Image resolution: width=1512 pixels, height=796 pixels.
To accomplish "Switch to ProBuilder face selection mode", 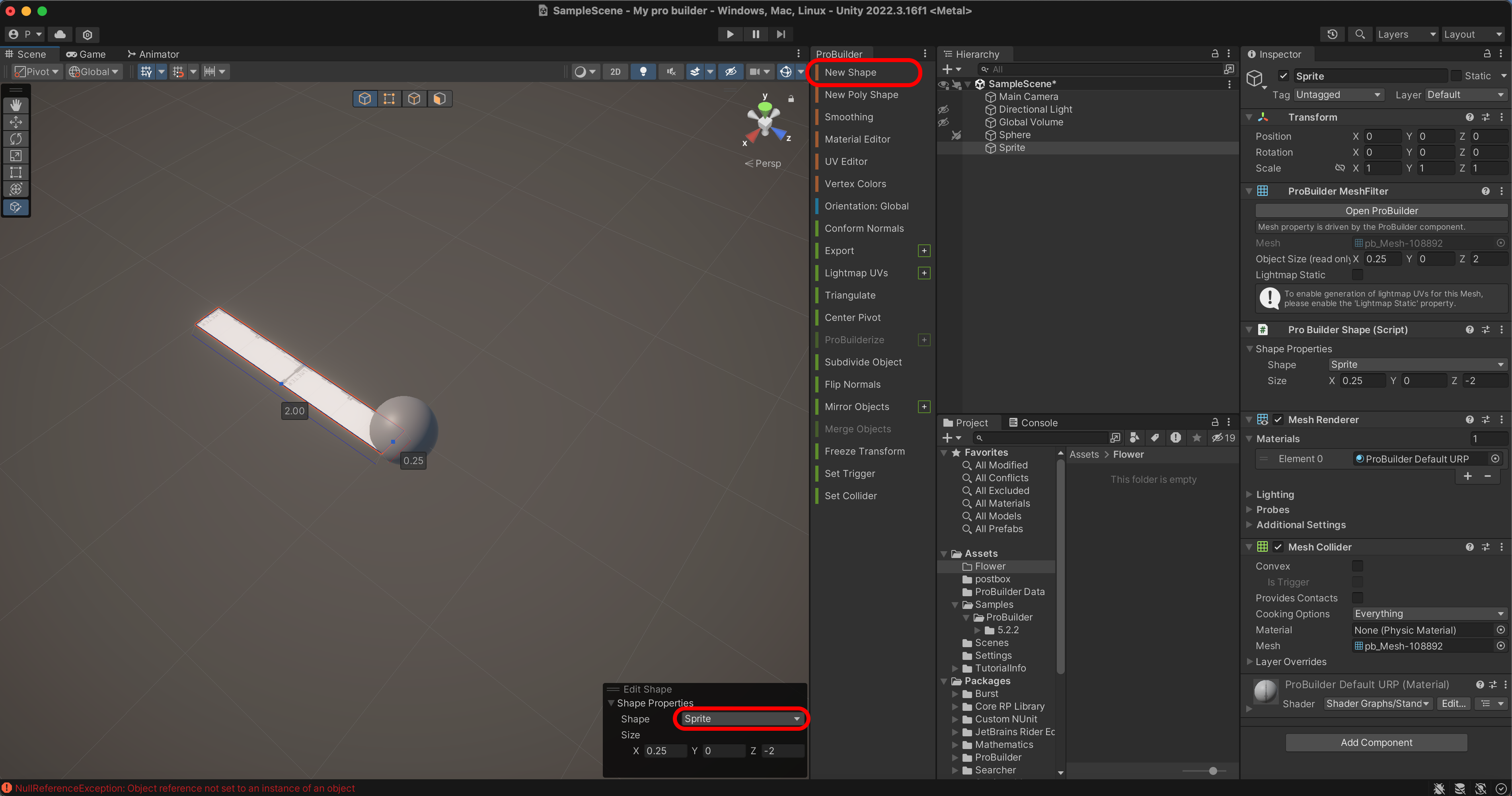I will [439, 99].
